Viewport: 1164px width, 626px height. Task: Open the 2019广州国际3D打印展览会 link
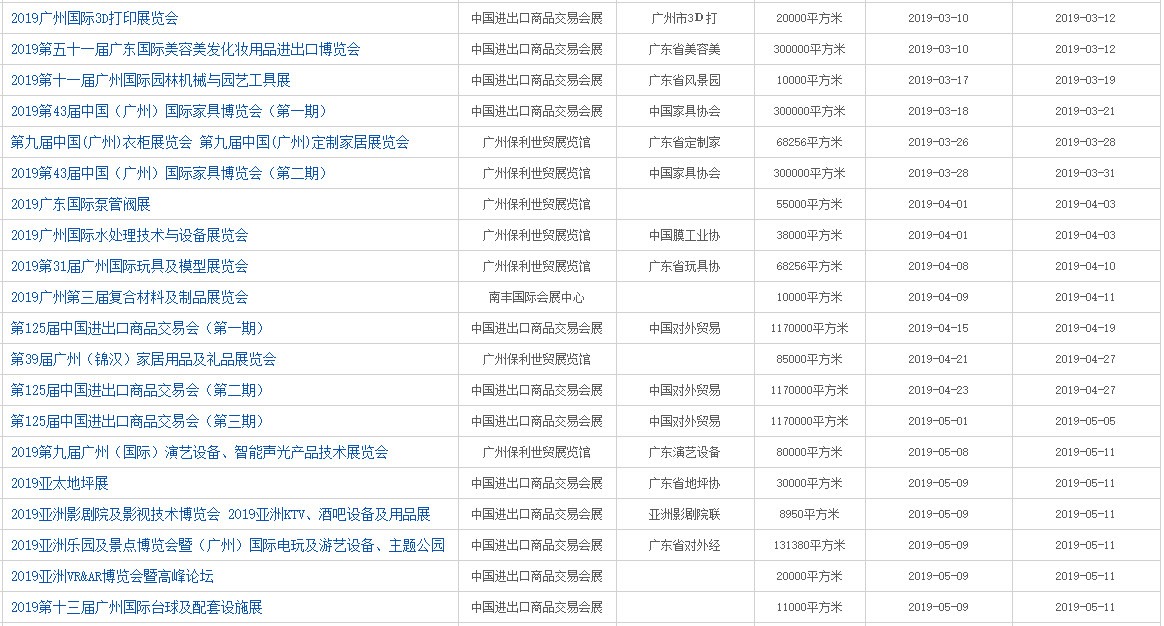pos(94,18)
